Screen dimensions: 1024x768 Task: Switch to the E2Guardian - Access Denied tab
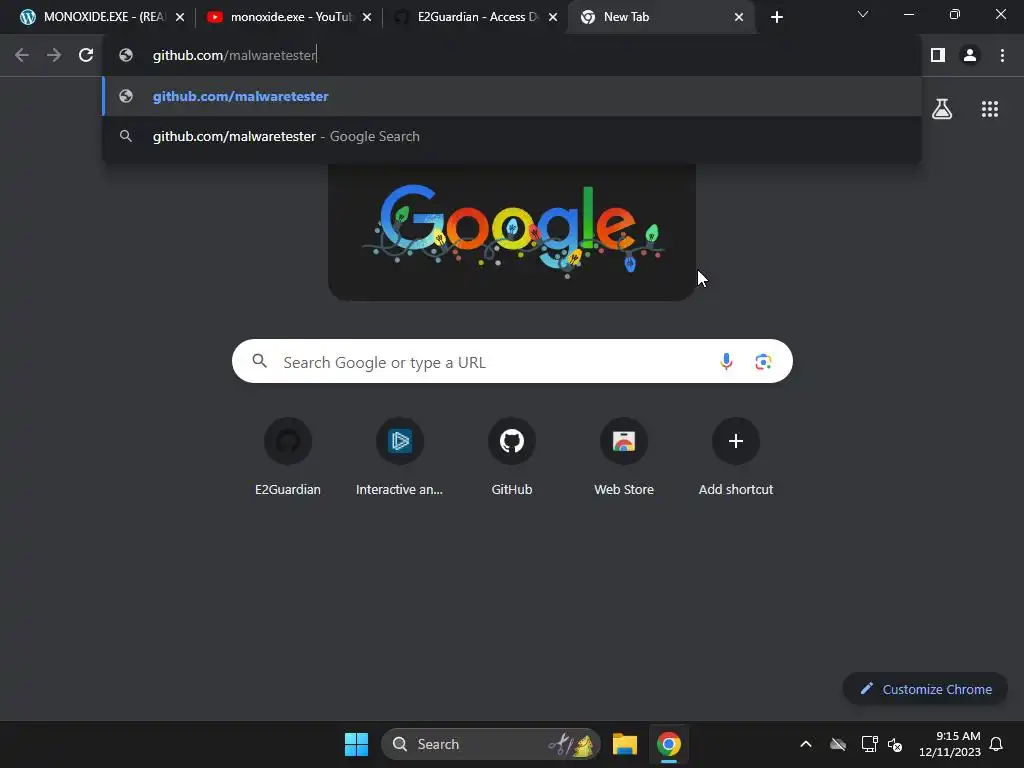coord(475,17)
